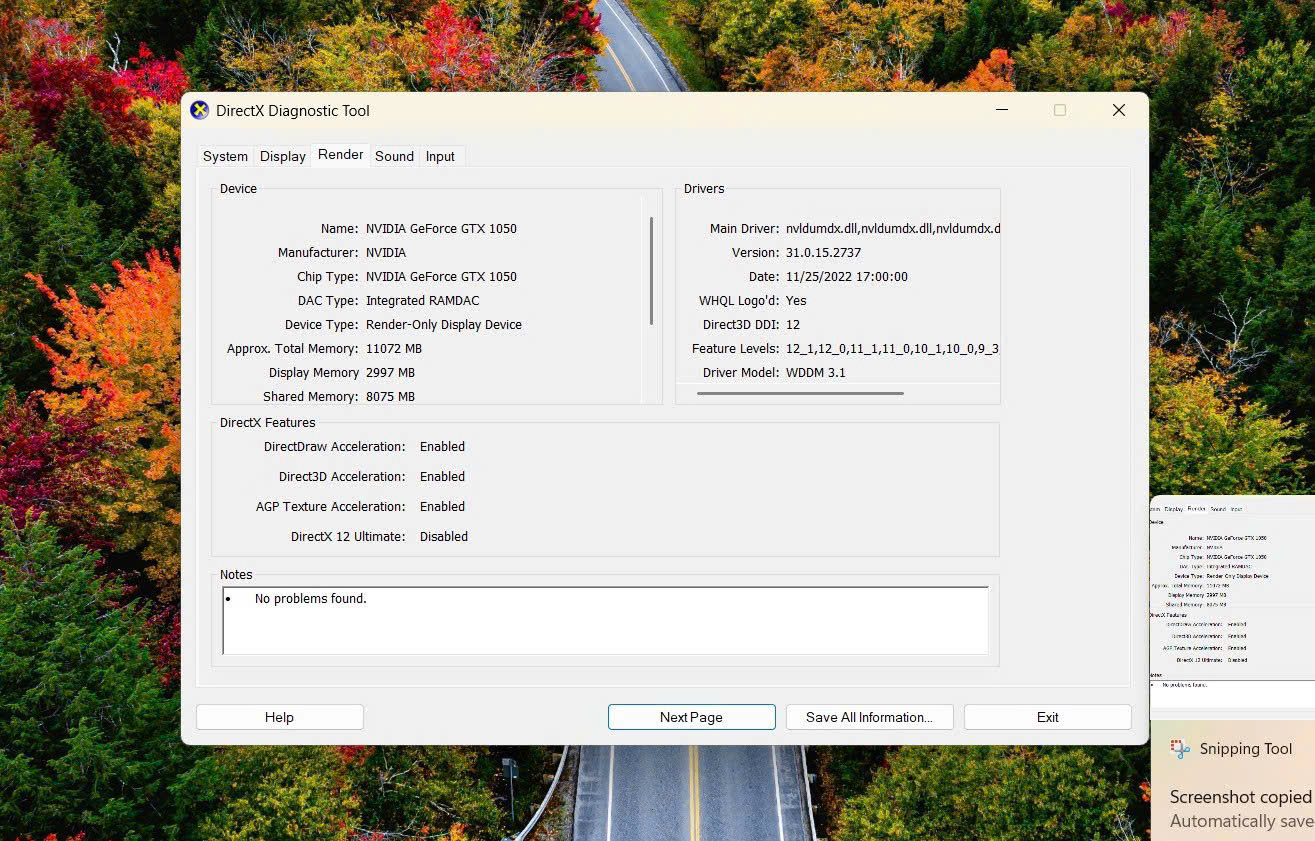Click the Device panel vertical scrollbar
The width and height of the screenshot is (1315, 841).
point(652,271)
